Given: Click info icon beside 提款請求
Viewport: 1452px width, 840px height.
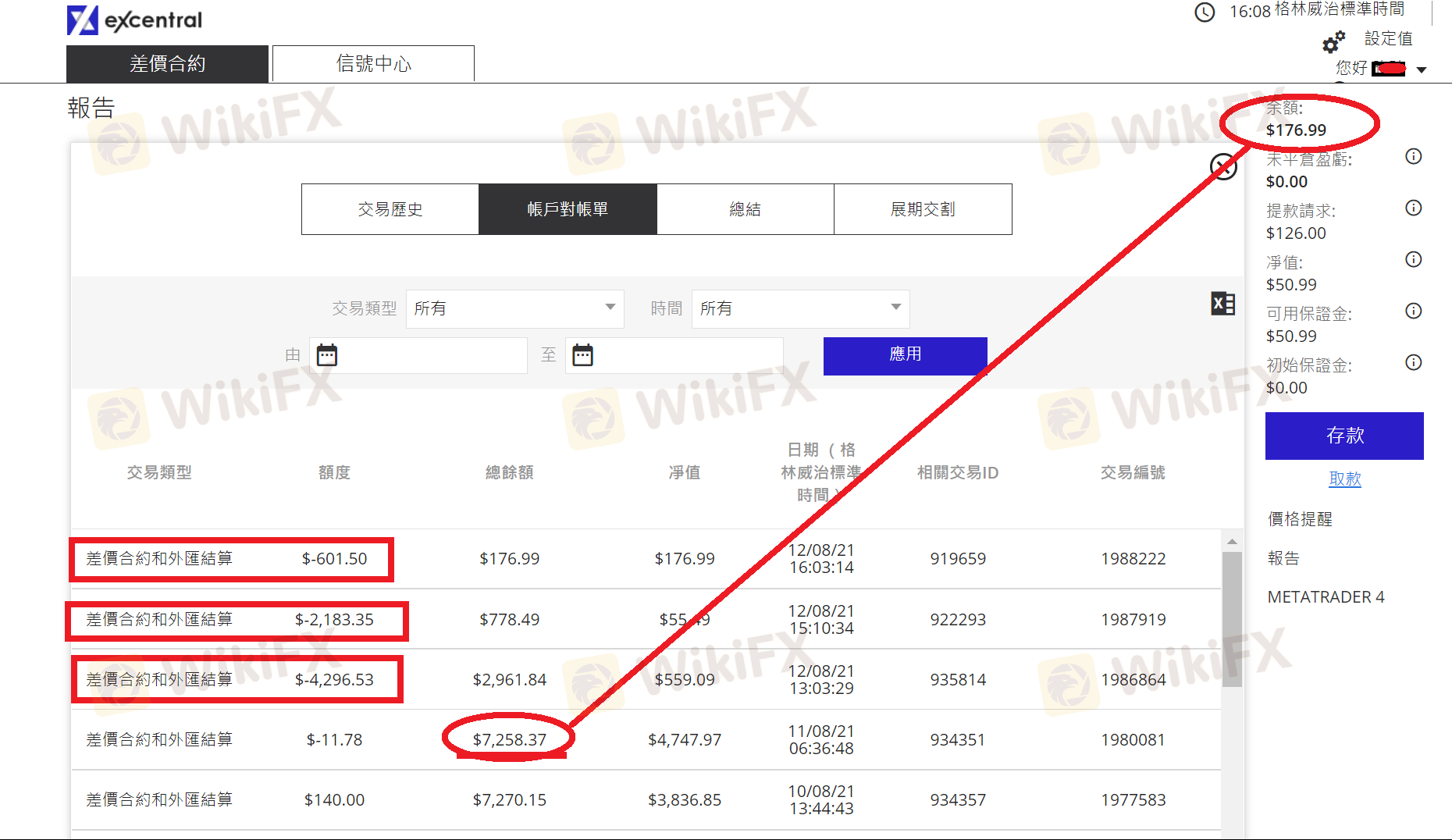Looking at the screenshot, I should pos(1413,208).
